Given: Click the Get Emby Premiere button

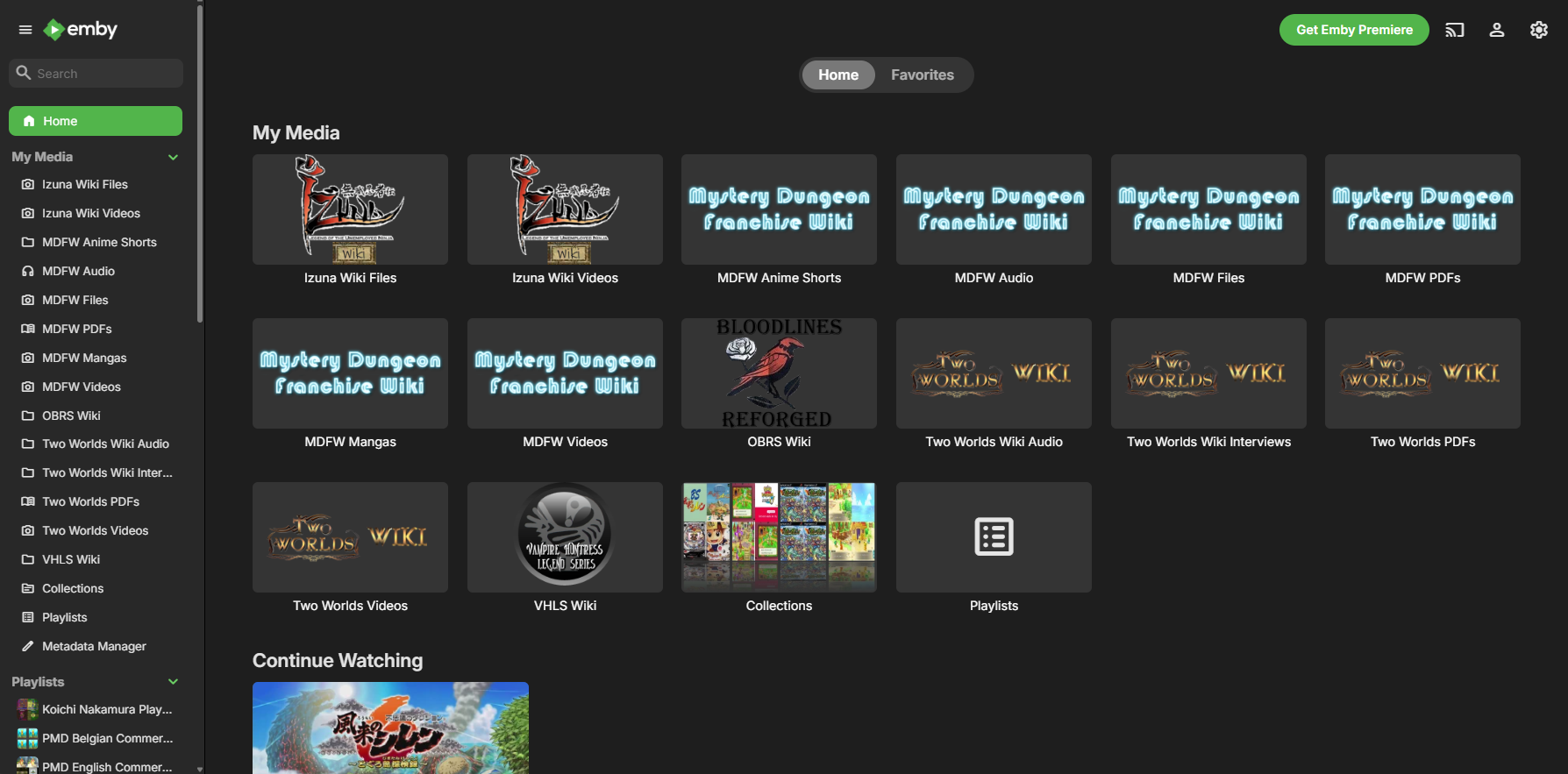Looking at the screenshot, I should [1353, 30].
